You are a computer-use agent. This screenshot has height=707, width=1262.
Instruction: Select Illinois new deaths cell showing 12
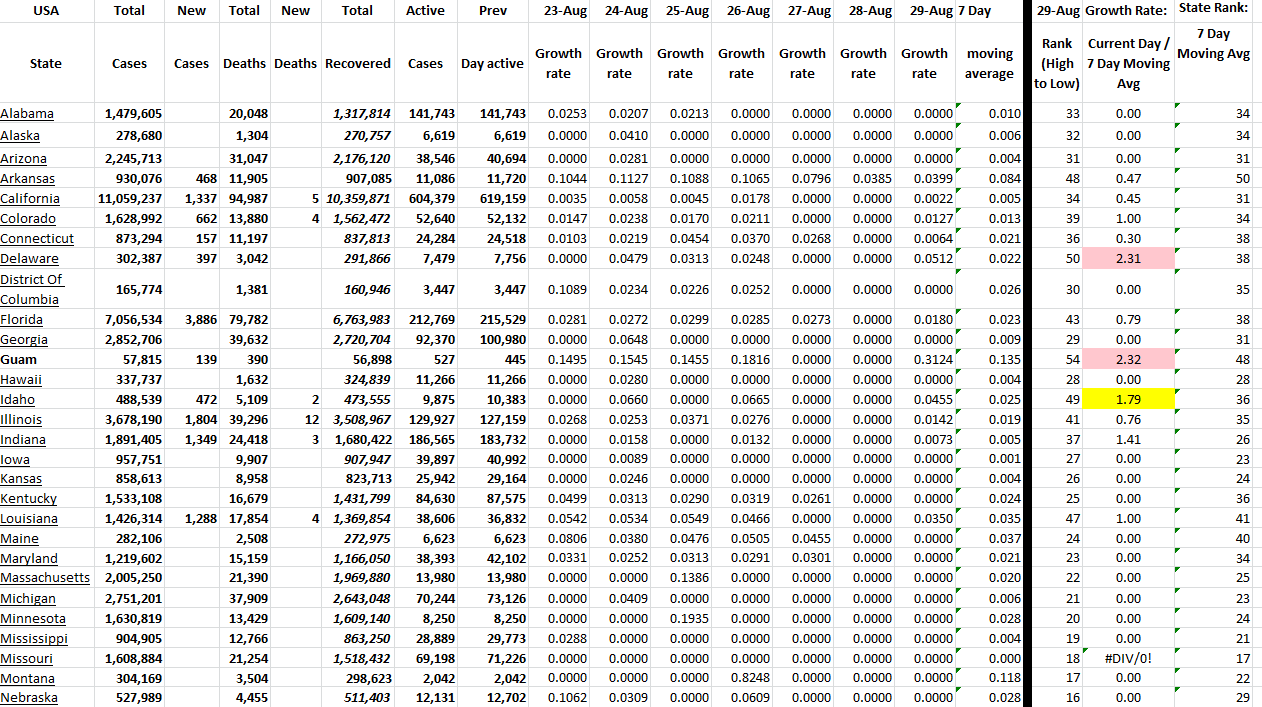[x=295, y=420]
